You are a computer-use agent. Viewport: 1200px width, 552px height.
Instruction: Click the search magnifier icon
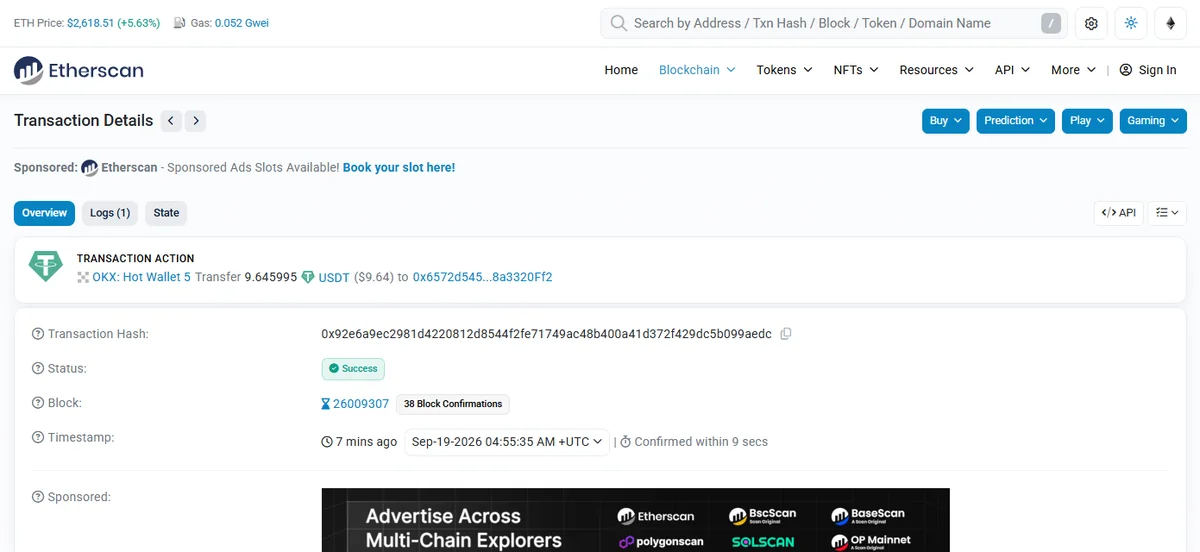click(x=619, y=23)
